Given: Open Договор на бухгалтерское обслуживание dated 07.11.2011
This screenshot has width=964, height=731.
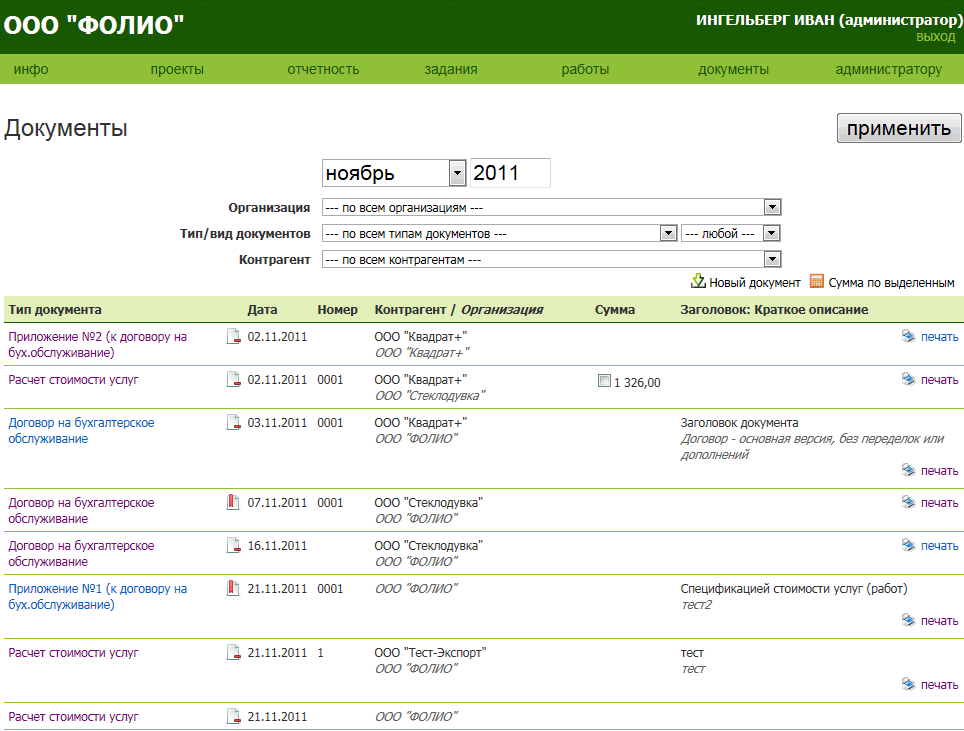Looking at the screenshot, I should click(81, 510).
